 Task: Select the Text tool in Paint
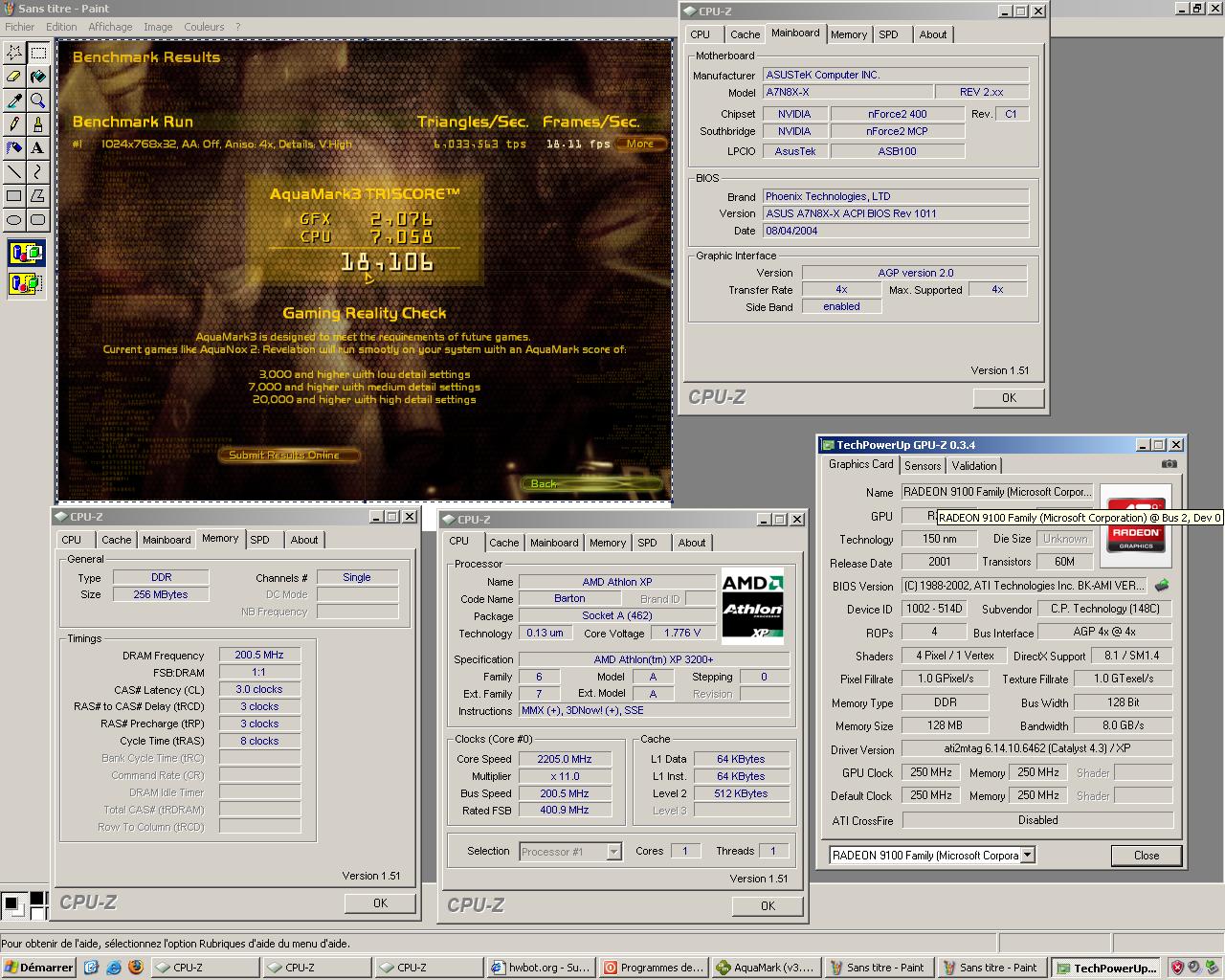pos(38,148)
